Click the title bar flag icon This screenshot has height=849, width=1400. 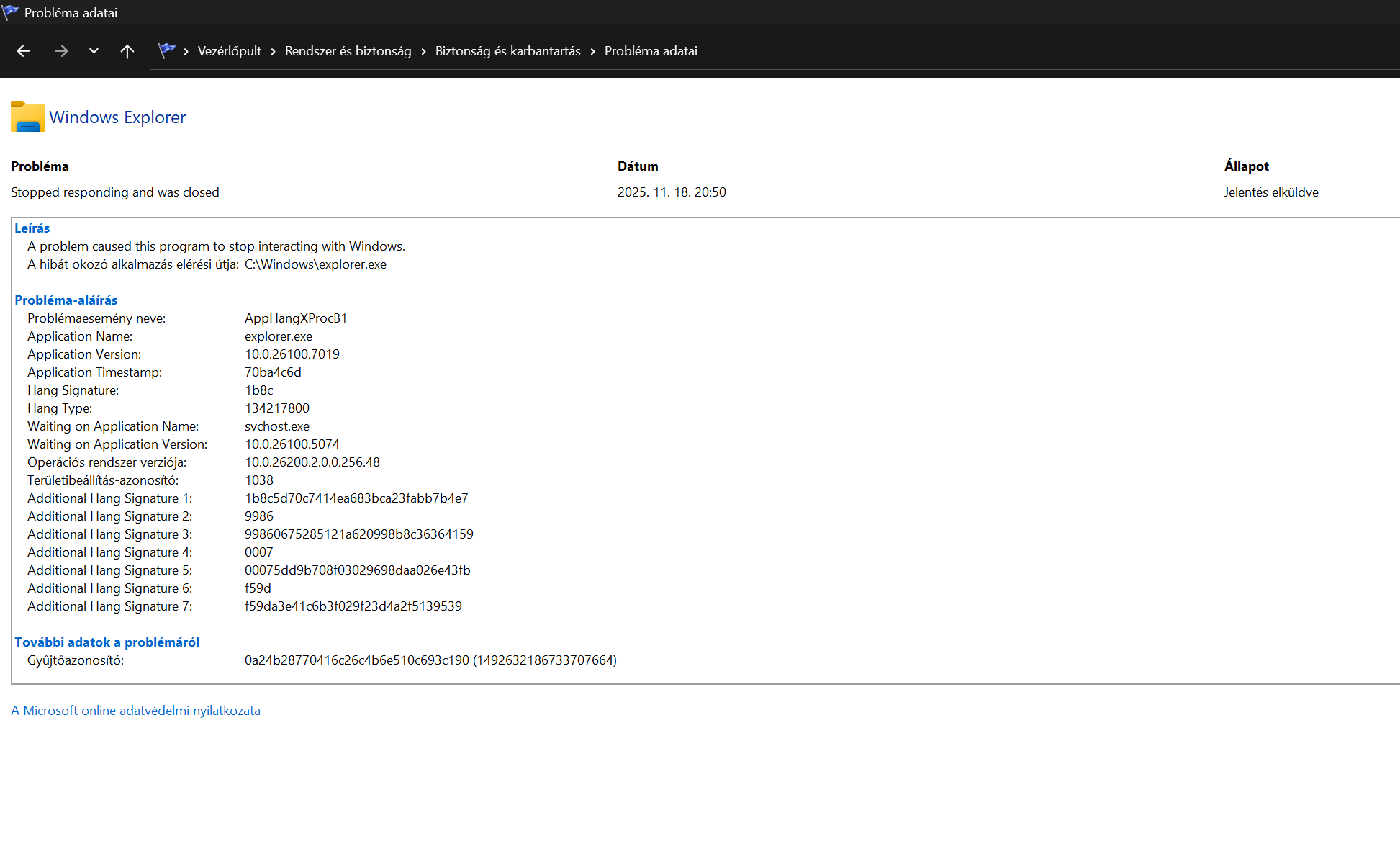click(10, 12)
